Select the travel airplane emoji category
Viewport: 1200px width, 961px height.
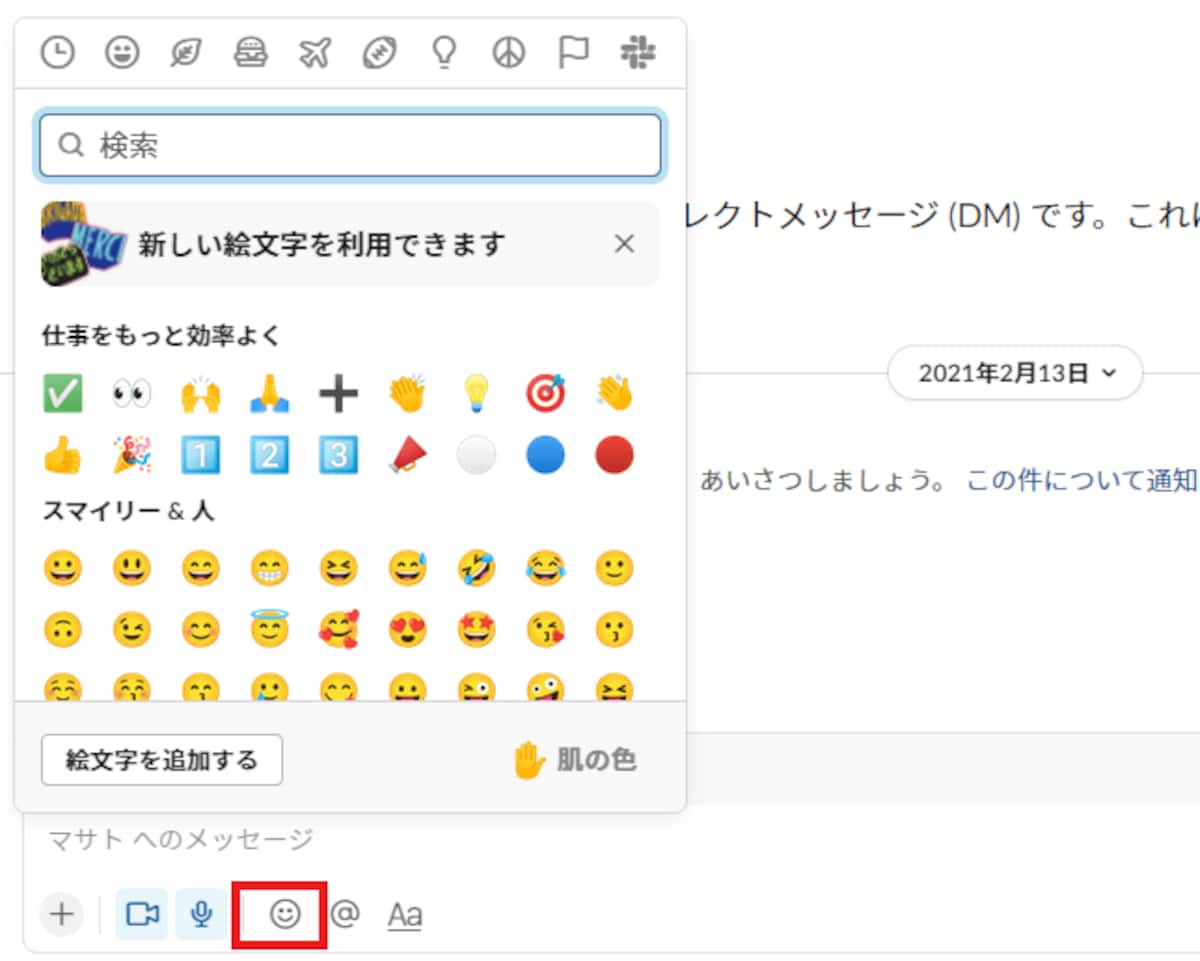pos(315,53)
